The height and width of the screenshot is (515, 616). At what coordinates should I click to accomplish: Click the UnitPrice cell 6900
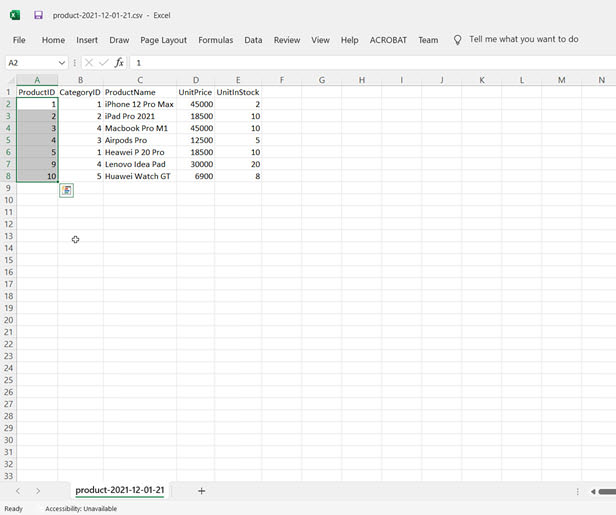coord(195,176)
